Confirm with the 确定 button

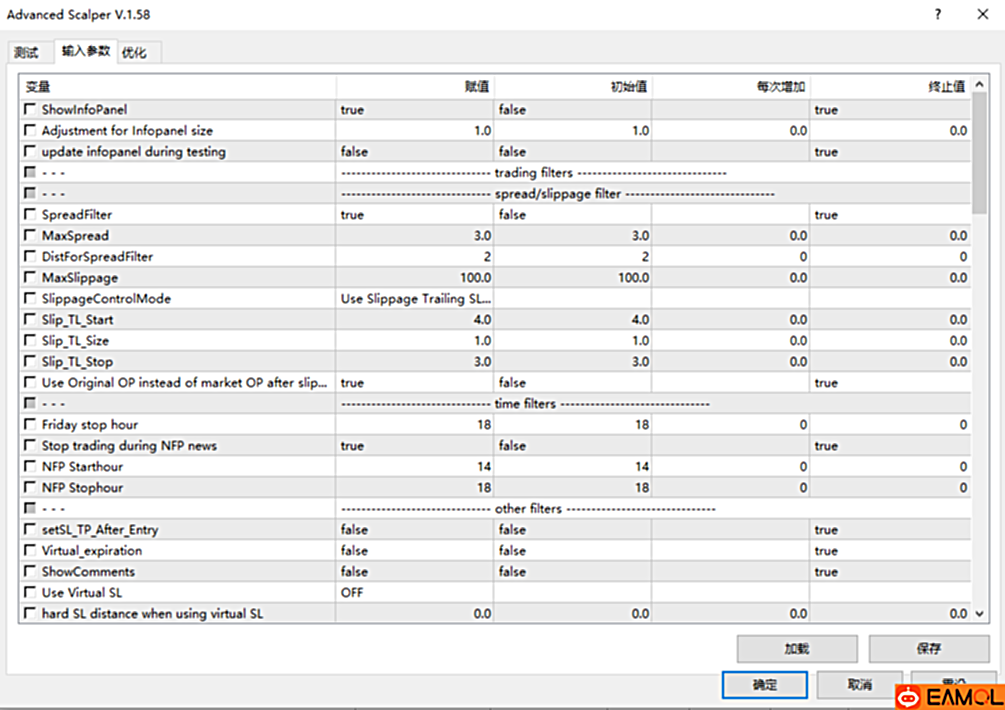click(x=765, y=684)
